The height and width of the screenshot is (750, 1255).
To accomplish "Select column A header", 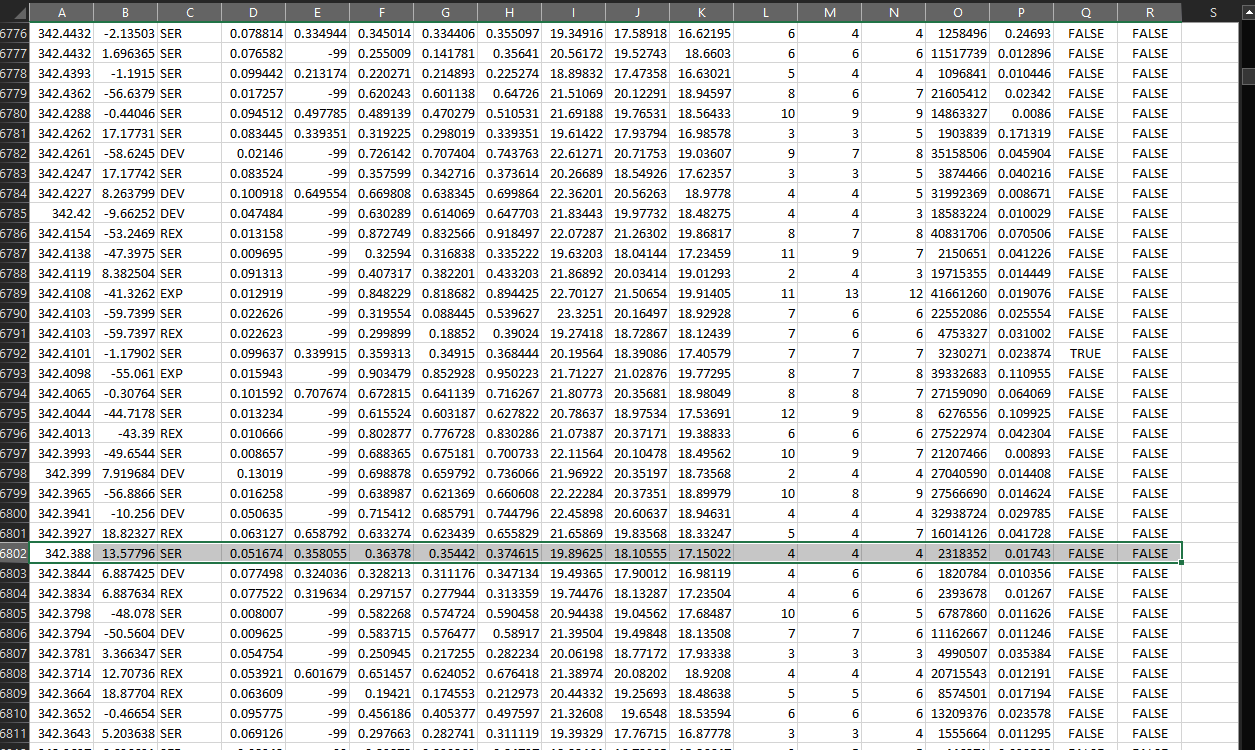I will pos(62,12).
